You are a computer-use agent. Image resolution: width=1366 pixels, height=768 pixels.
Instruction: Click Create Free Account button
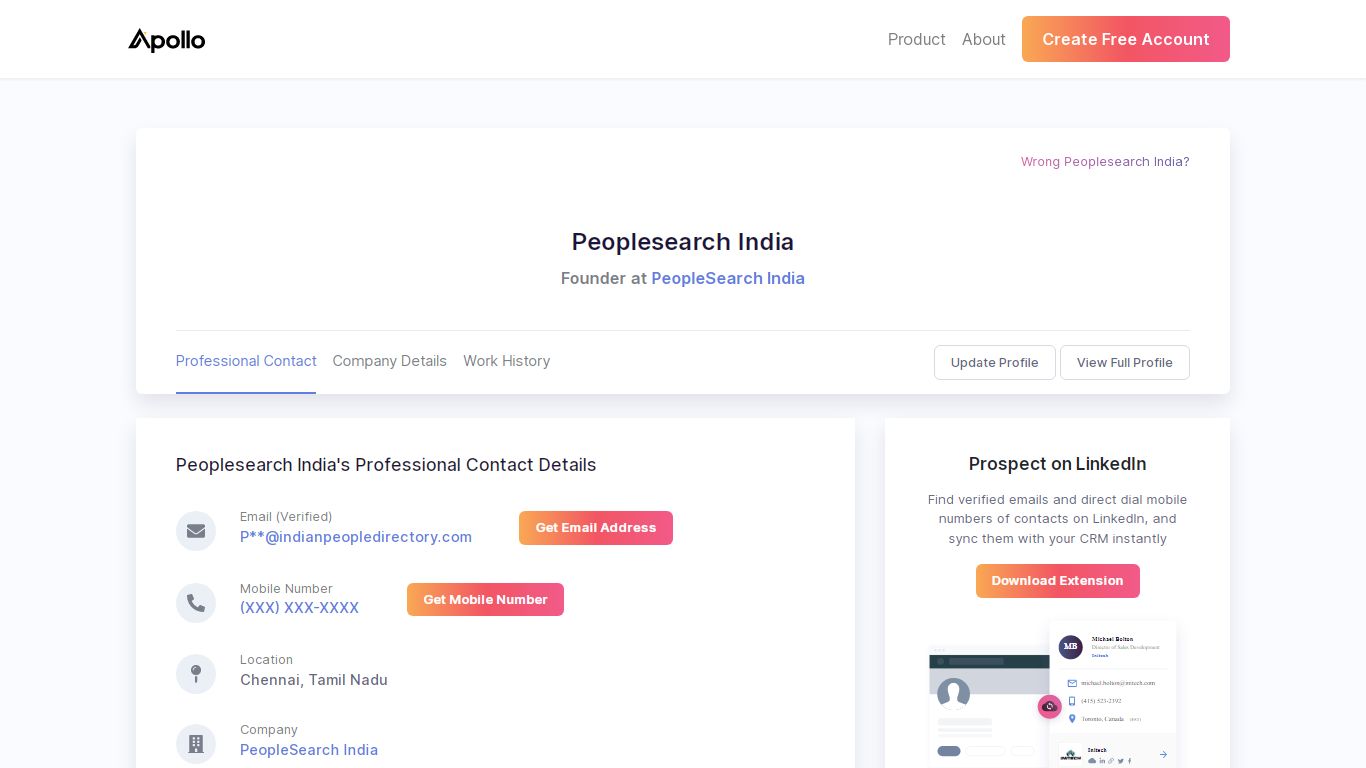click(x=1126, y=39)
